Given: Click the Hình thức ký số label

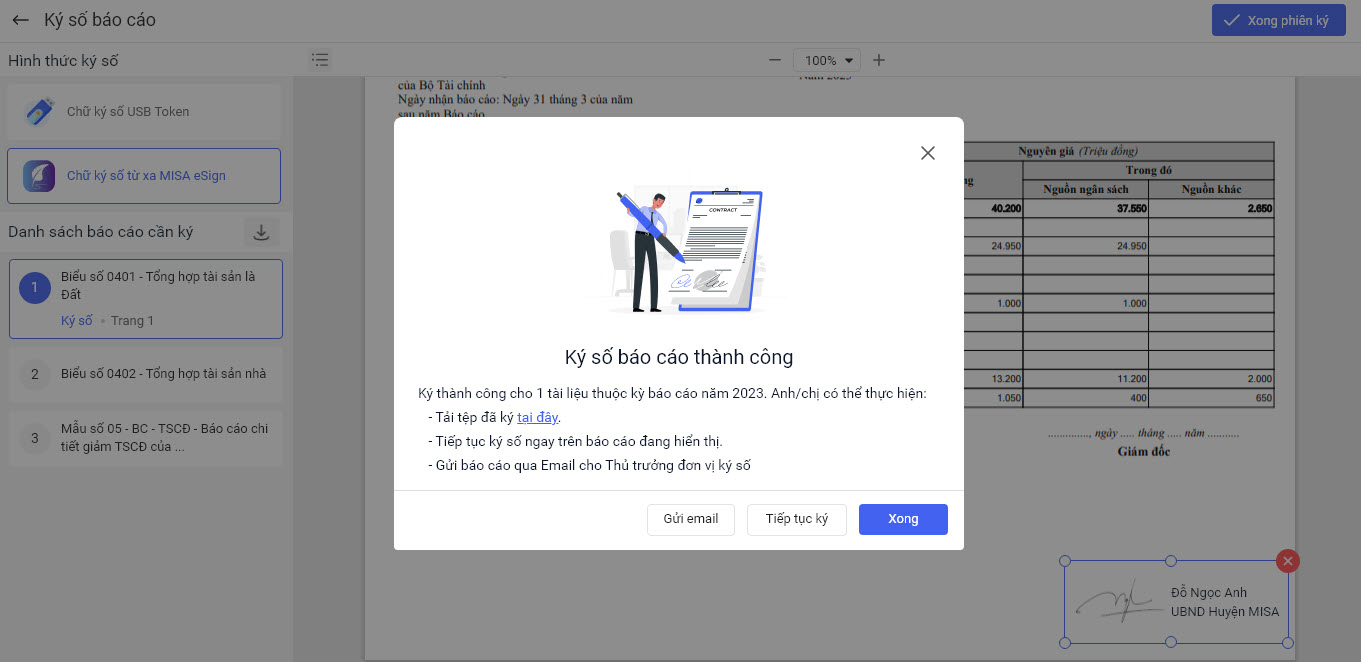Looking at the screenshot, I should (x=63, y=61).
